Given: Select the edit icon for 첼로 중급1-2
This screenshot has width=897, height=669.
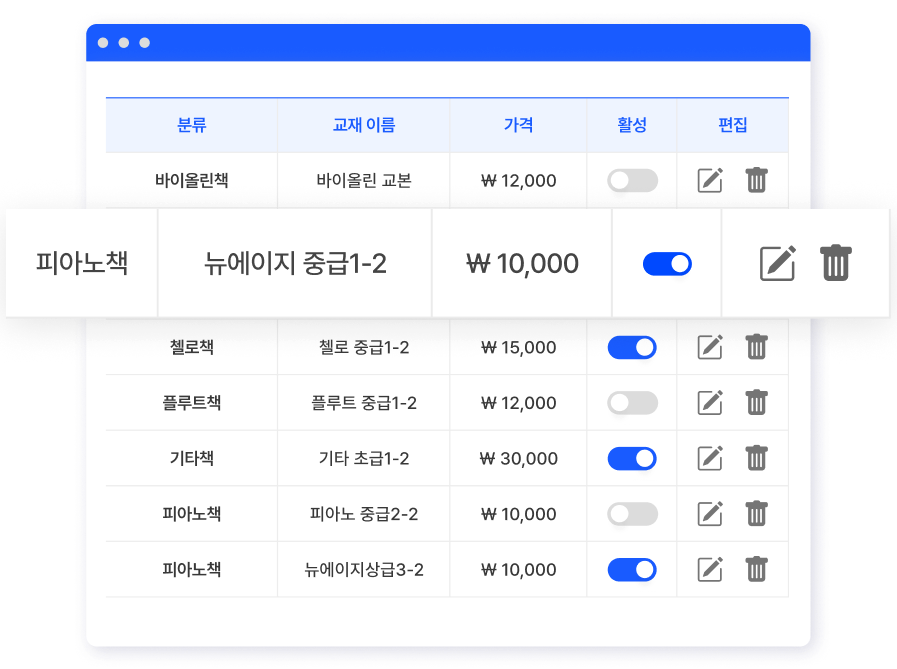Looking at the screenshot, I should (x=710, y=347).
